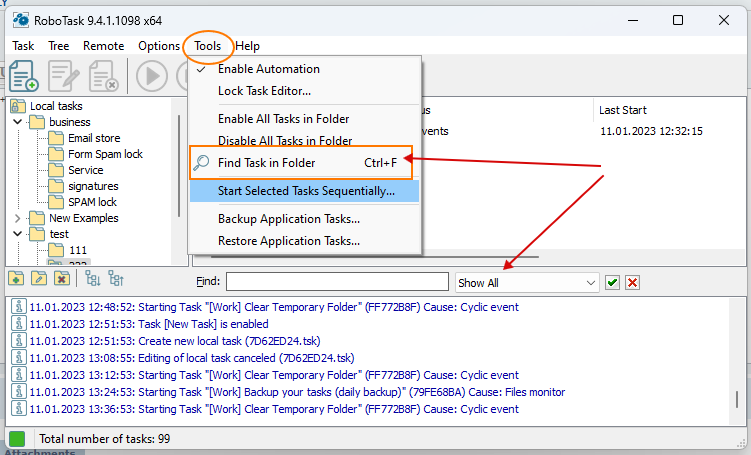Image resolution: width=751 pixels, height=455 pixels.
Task: Open the Tree menu
Action: point(58,46)
